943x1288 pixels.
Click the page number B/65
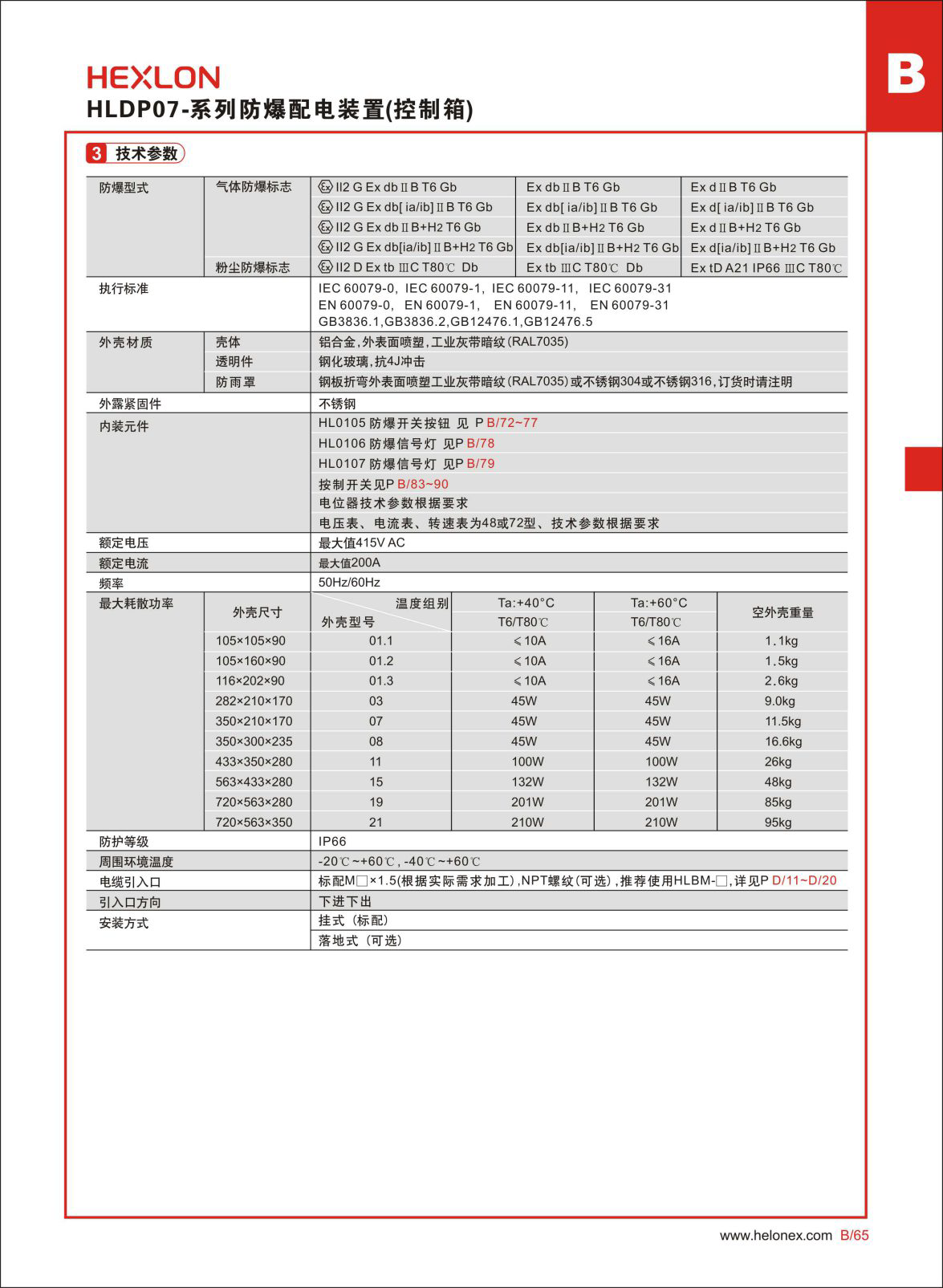pos(855,1236)
